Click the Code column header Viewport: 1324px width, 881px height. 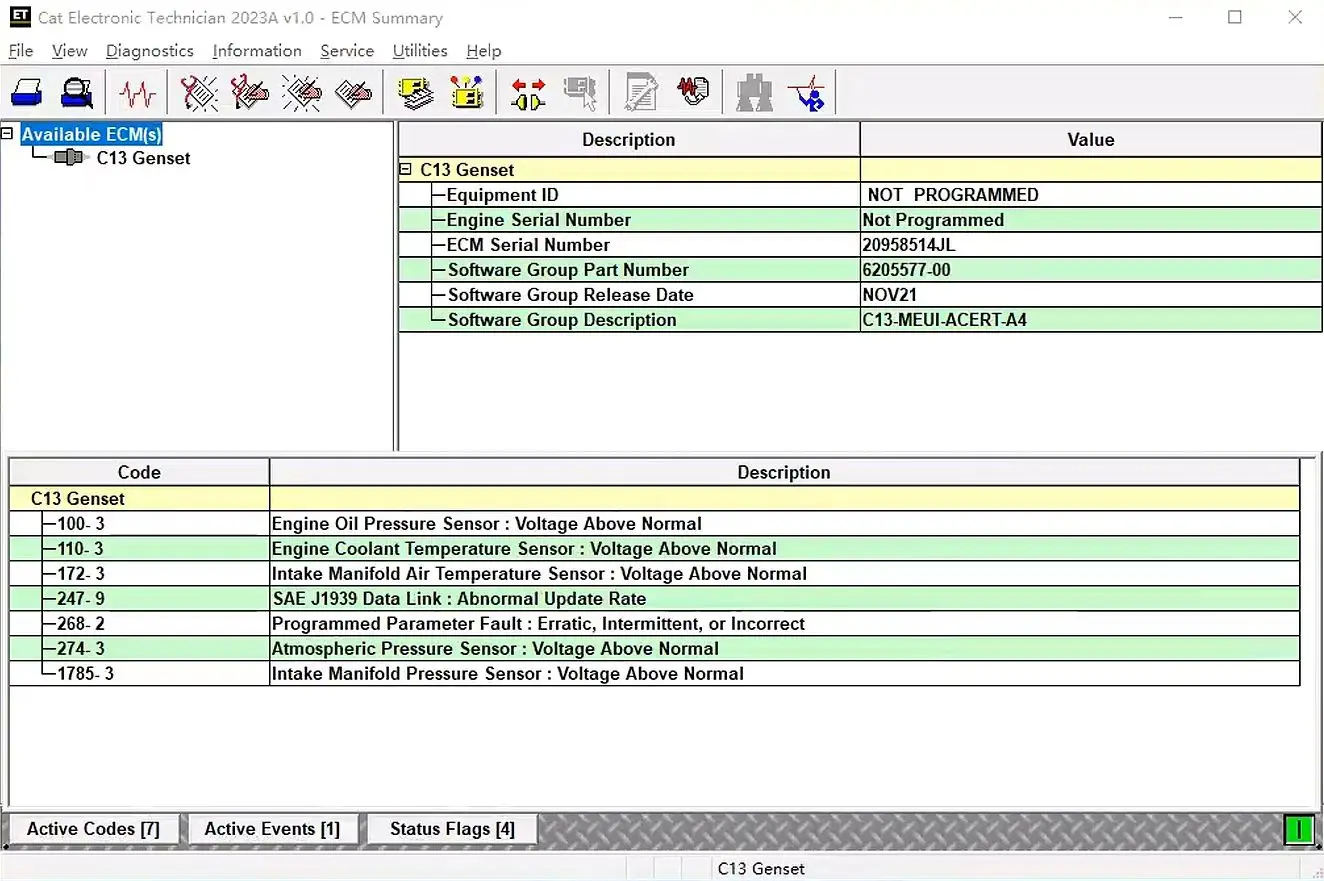139,472
